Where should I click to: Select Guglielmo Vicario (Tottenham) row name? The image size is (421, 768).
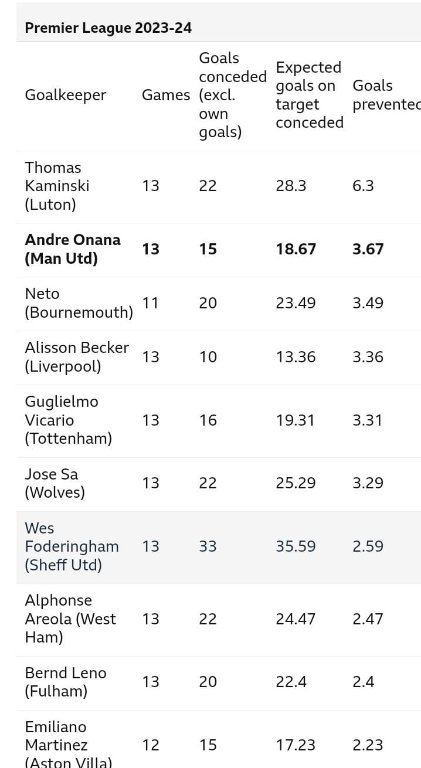(69, 420)
